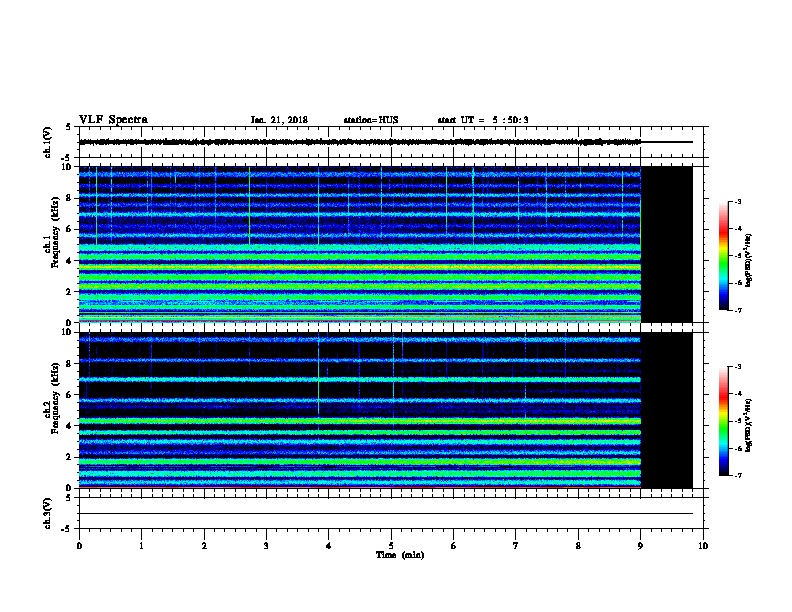Click the upper ch.1 PSD color bar

[724, 256]
